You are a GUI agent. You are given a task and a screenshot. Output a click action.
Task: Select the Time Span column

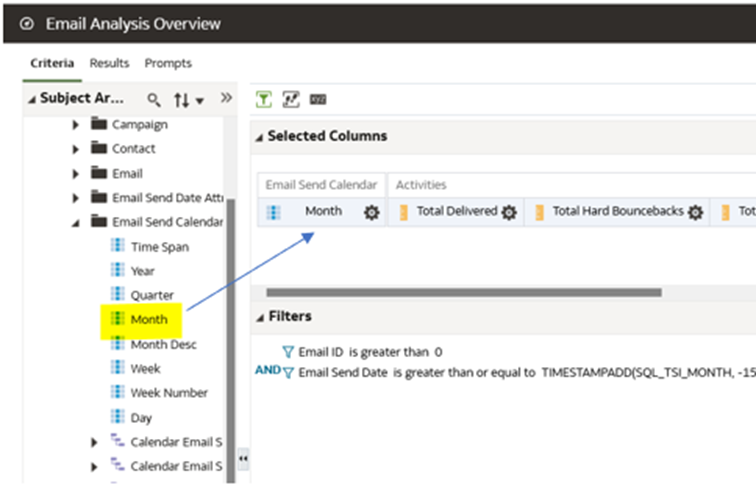(x=160, y=247)
